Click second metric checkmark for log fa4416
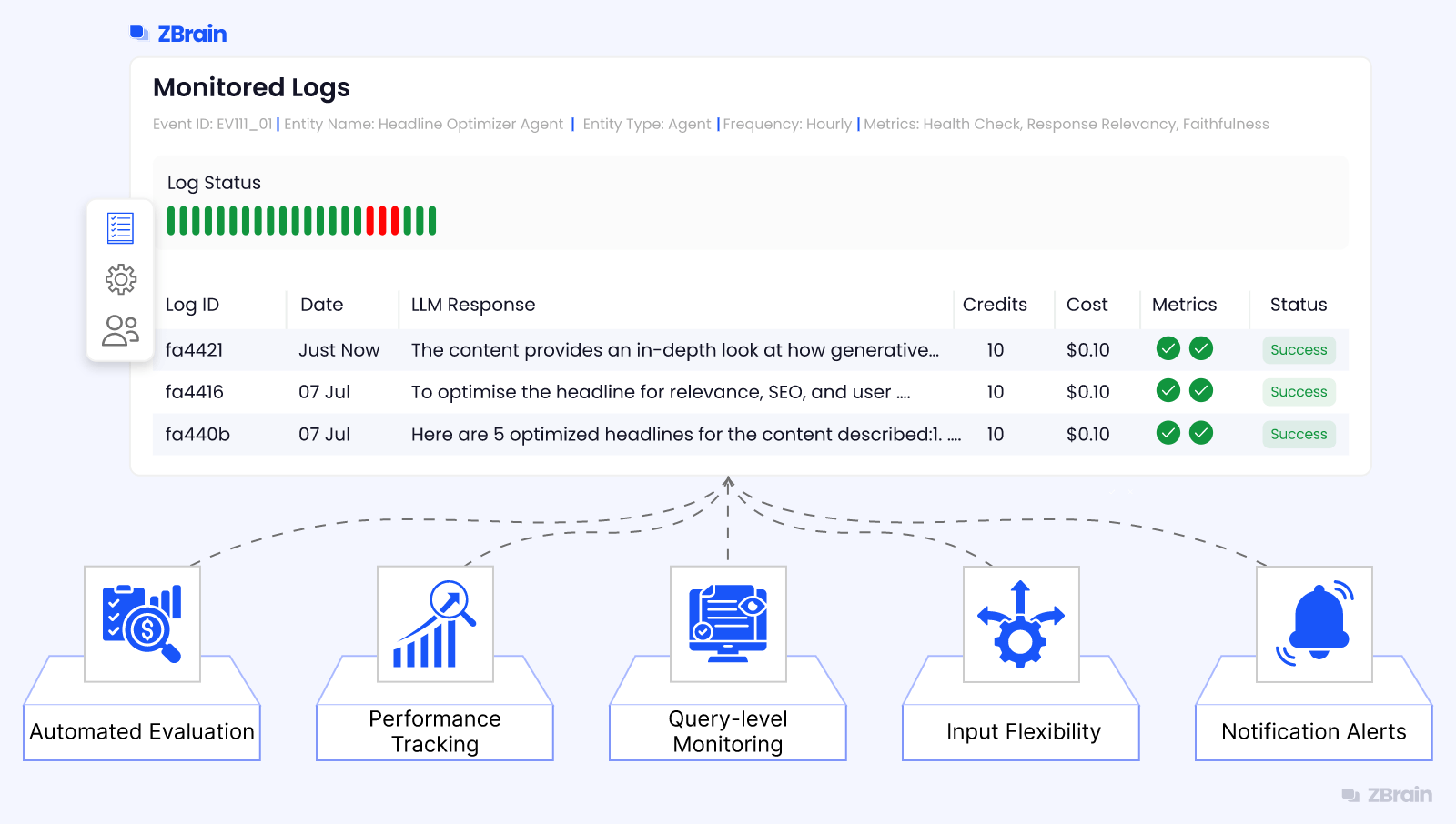This screenshot has width=1456, height=824. coord(1201,390)
